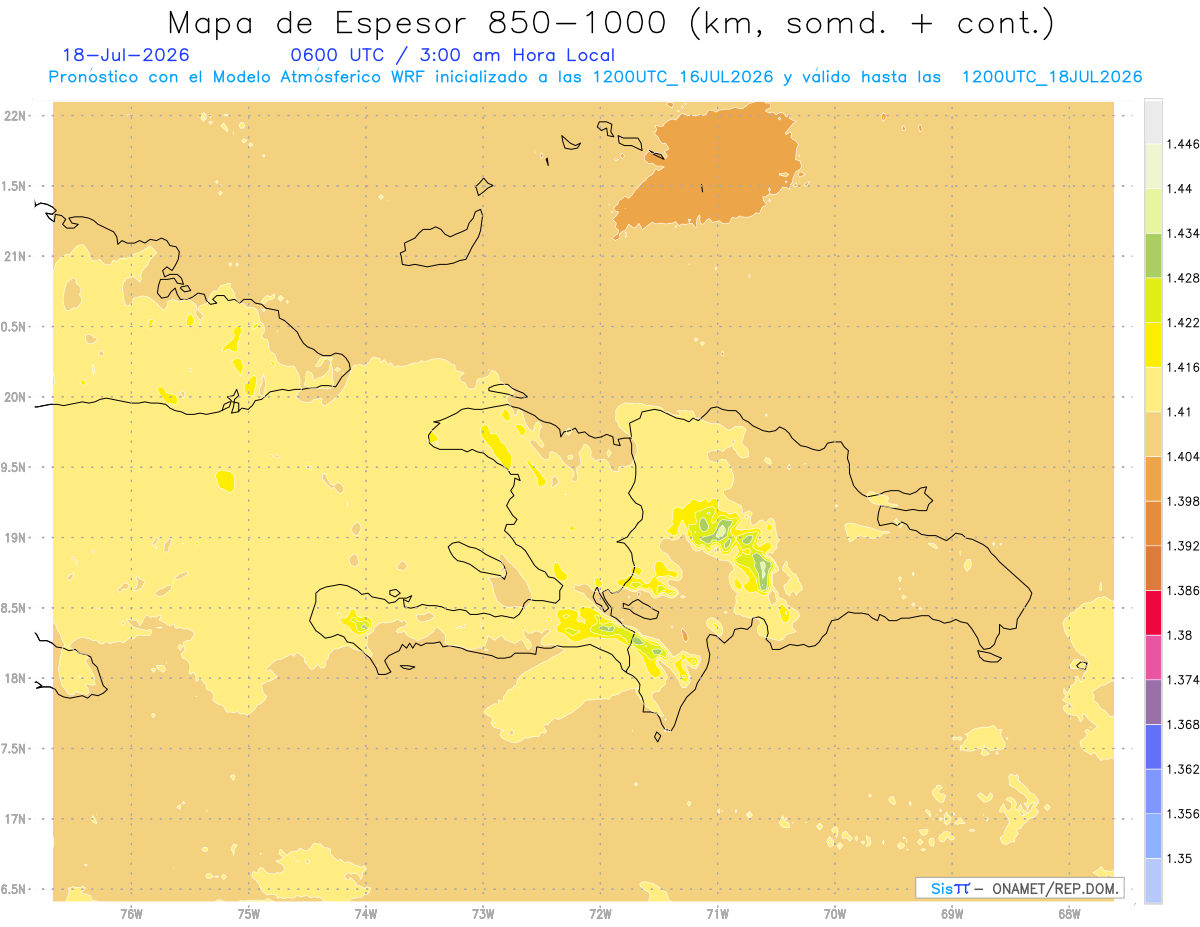Click the date label "18-Jul-2026"
This screenshot has width=1200, height=927.
coord(126,55)
